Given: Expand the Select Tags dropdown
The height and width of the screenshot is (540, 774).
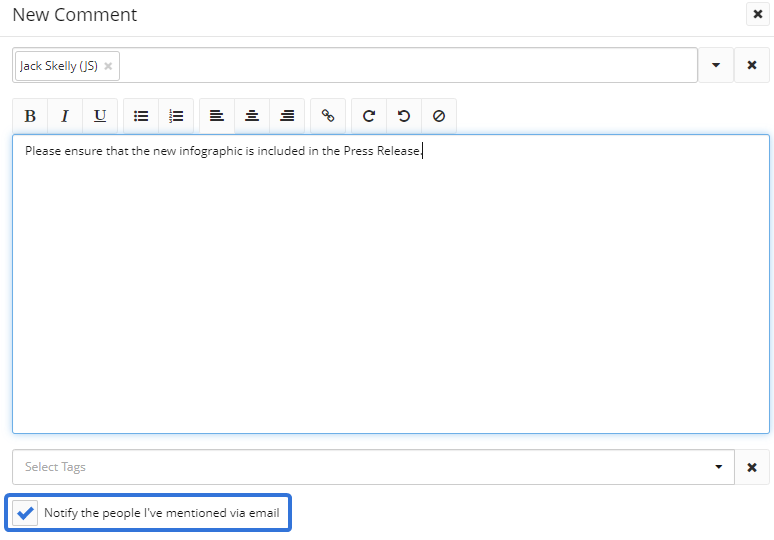Looking at the screenshot, I should 718,467.
